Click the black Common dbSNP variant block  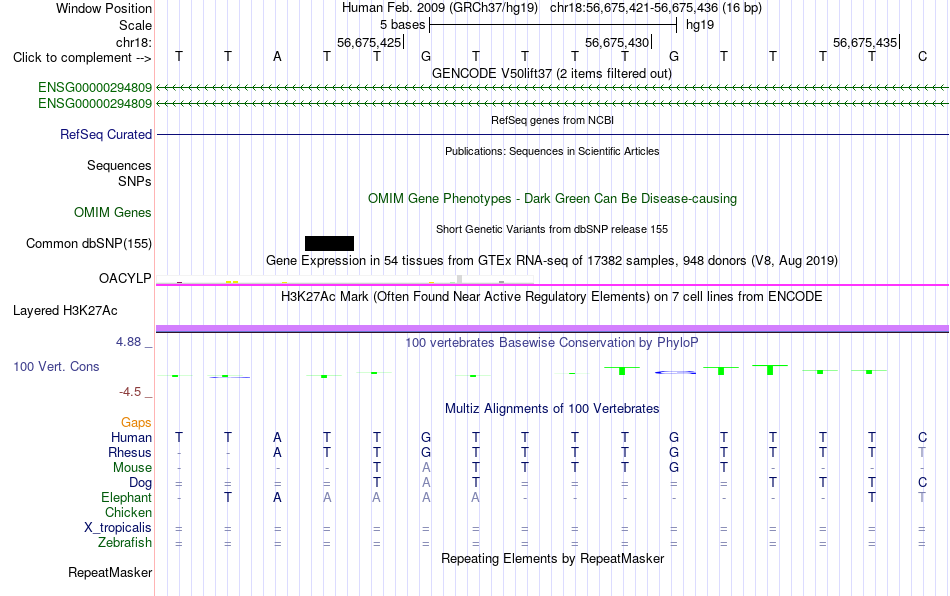click(329, 243)
